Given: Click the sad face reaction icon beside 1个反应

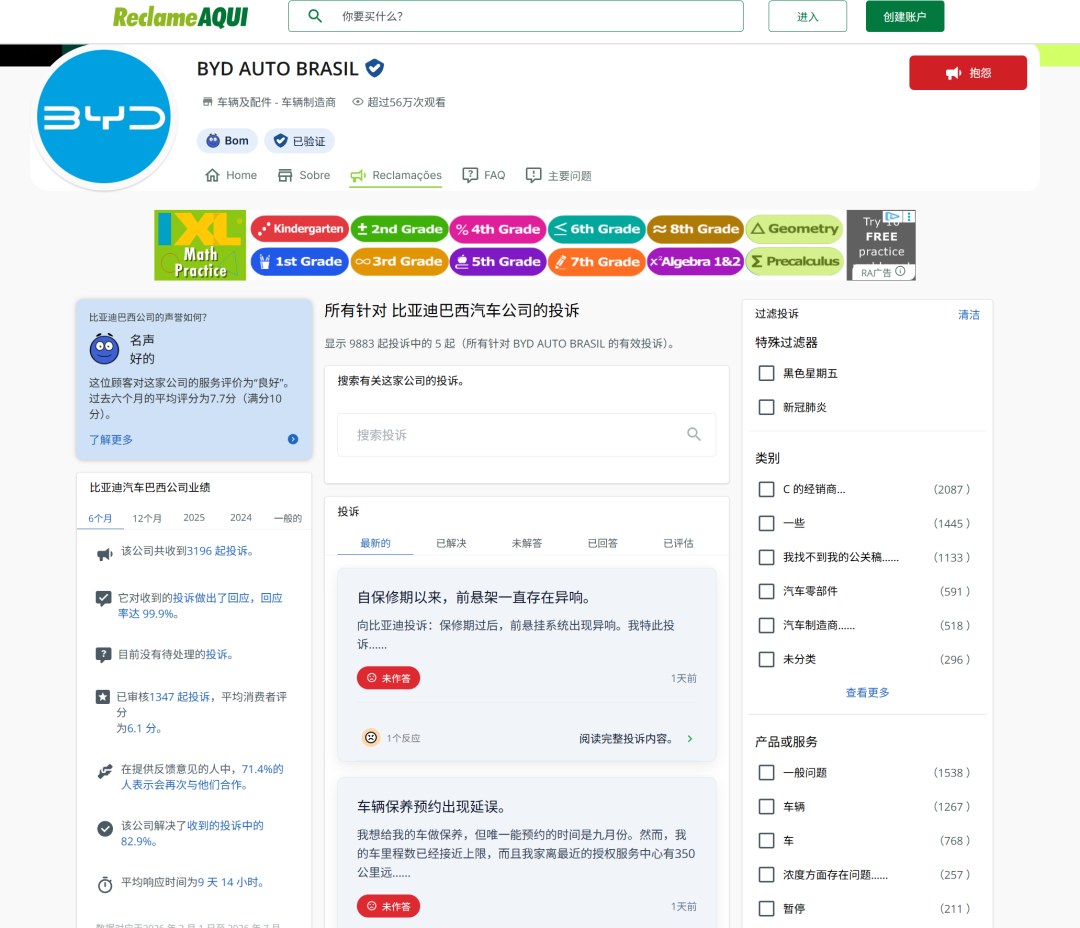Looking at the screenshot, I should coord(371,738).
